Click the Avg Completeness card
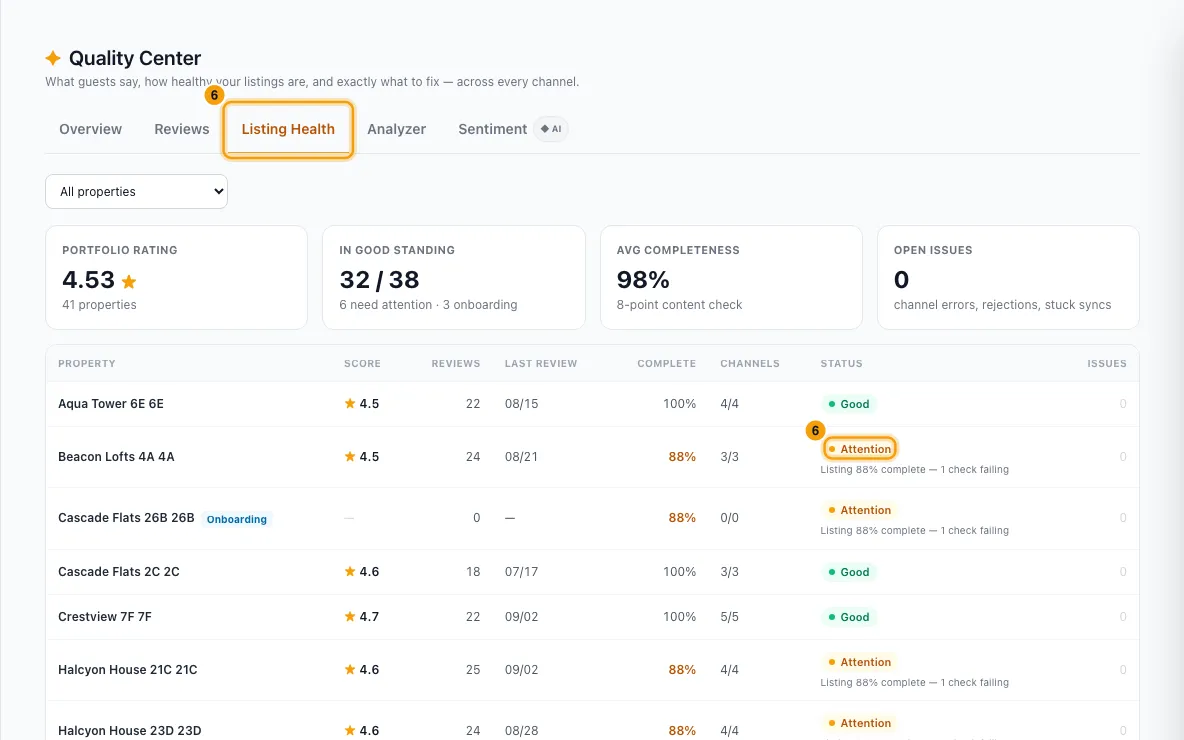The image size is (1184, 740). tap(731, 277)
